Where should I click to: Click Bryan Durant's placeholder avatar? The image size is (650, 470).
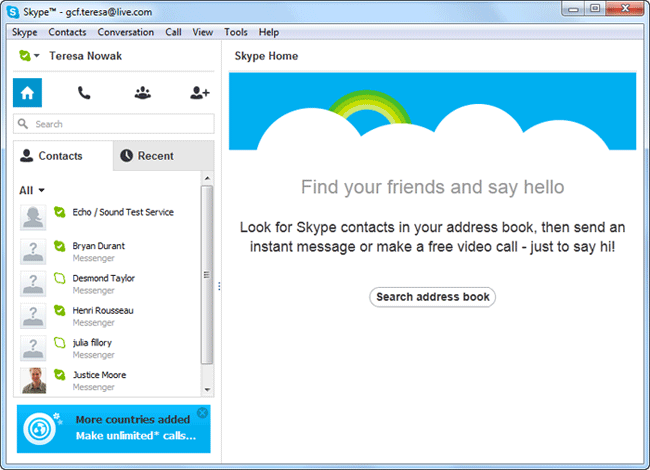[33, 251]
